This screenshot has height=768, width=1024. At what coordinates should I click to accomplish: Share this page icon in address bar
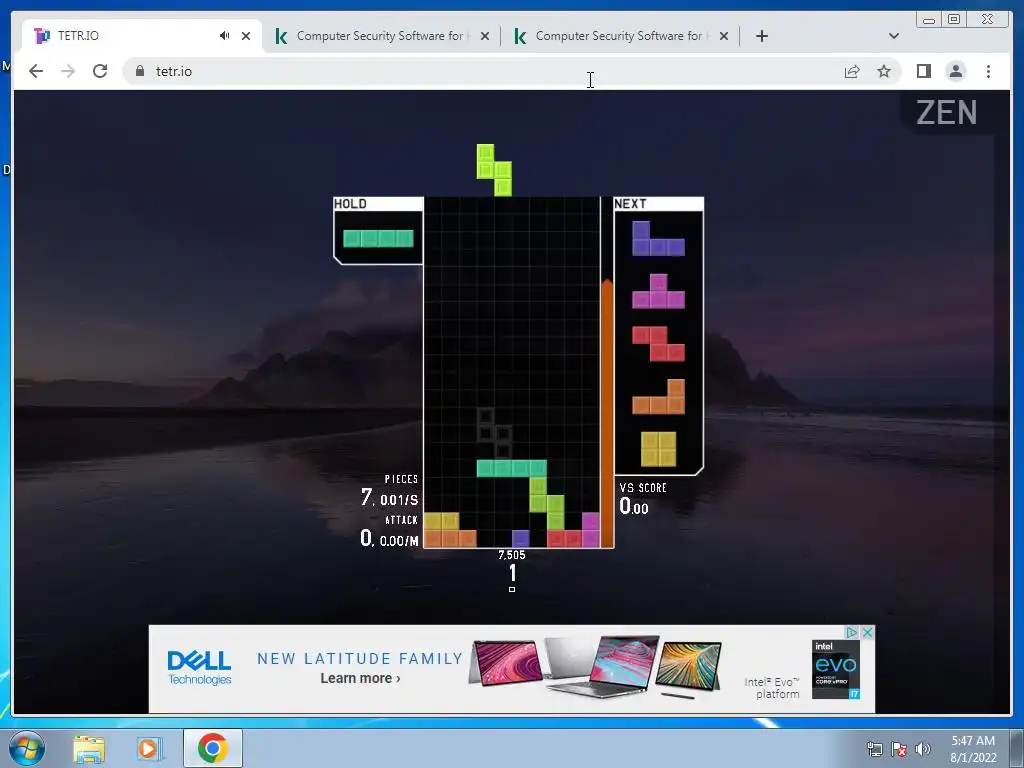coord(852,71)
